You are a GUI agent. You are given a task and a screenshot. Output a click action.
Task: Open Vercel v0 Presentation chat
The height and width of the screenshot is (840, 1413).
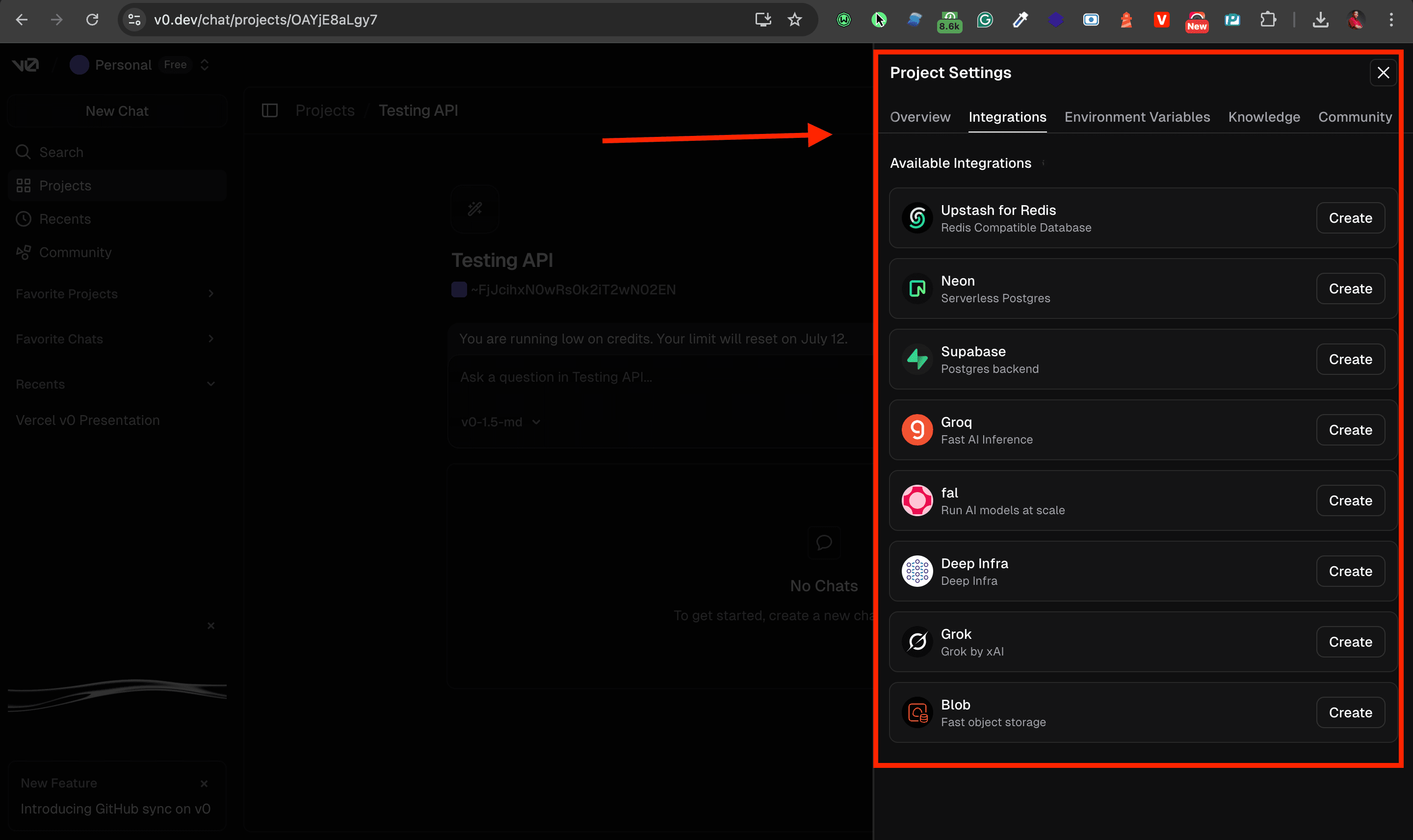pos(88,420)
